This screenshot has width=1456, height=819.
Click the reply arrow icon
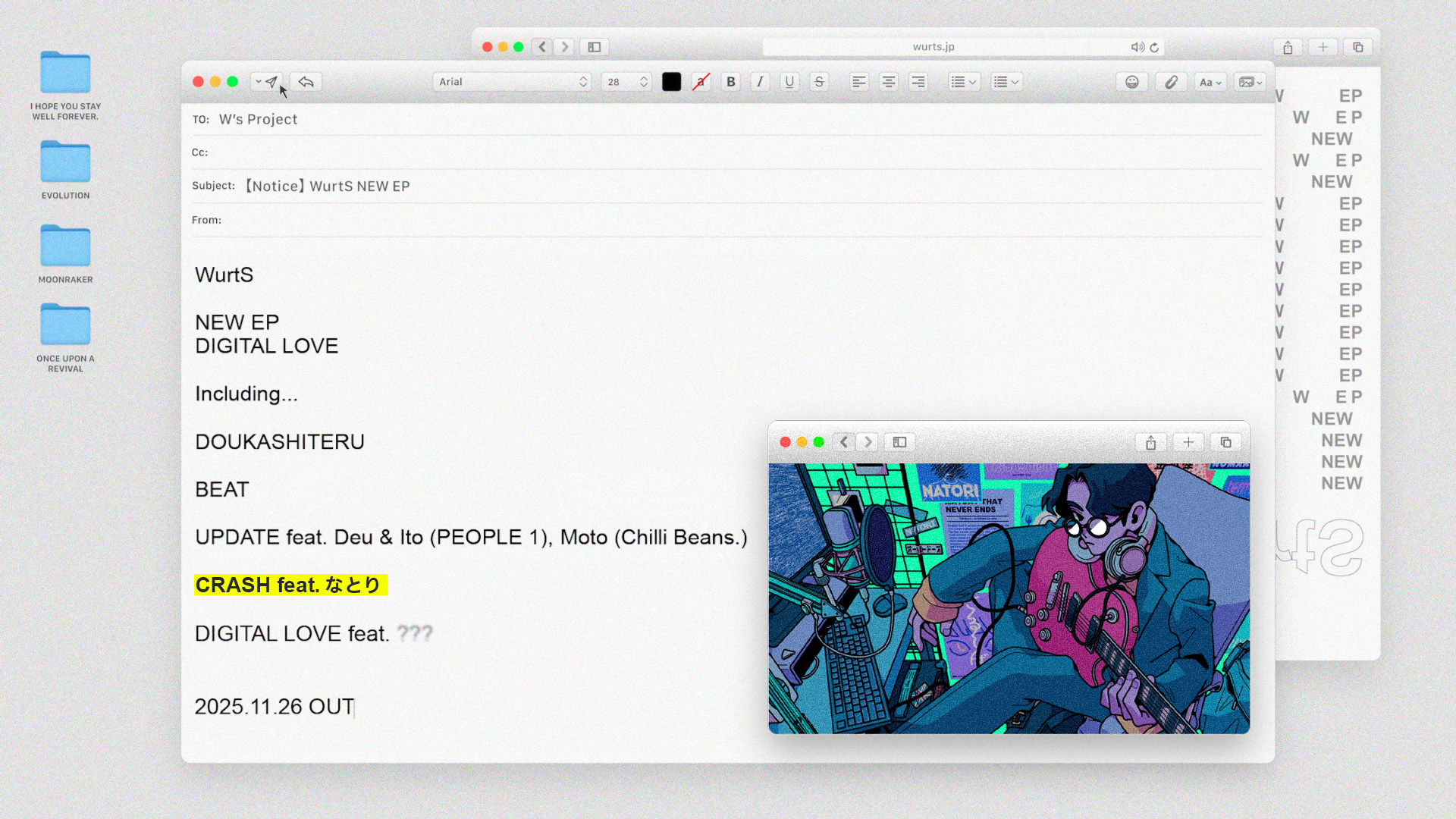pyautogui.click(x=306, y=82)
